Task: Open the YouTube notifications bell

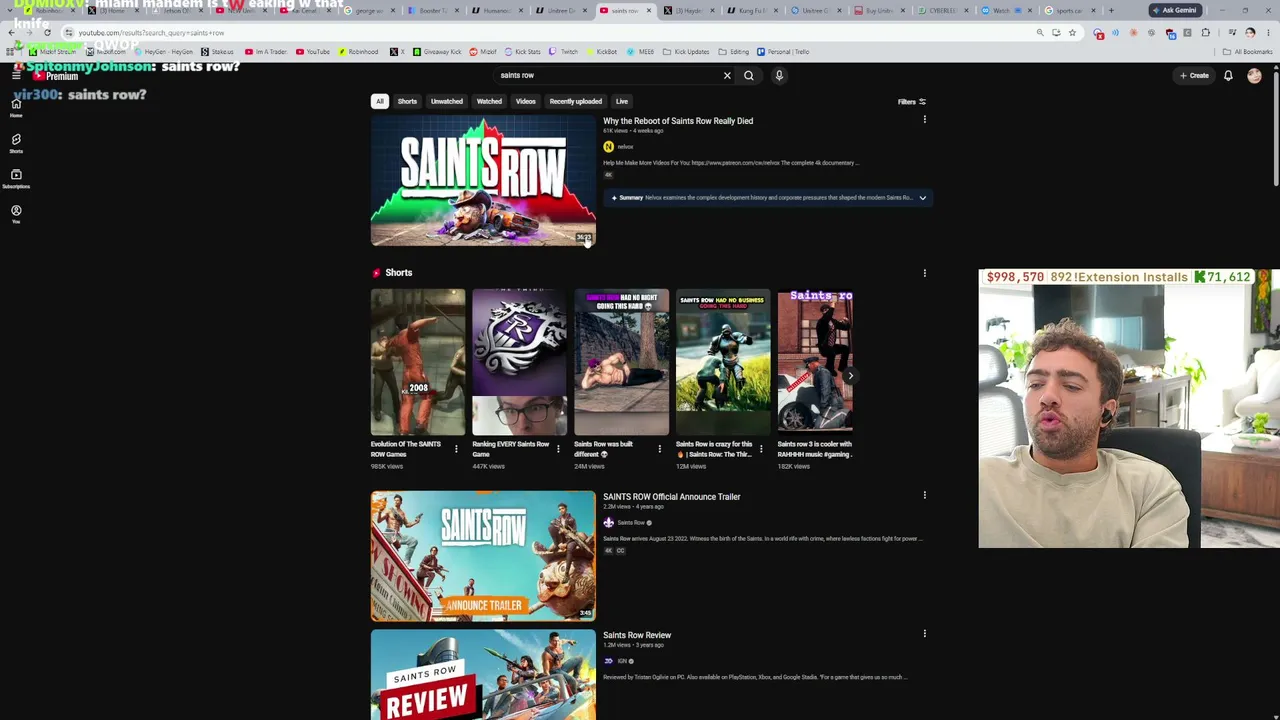Action: 1228,75
